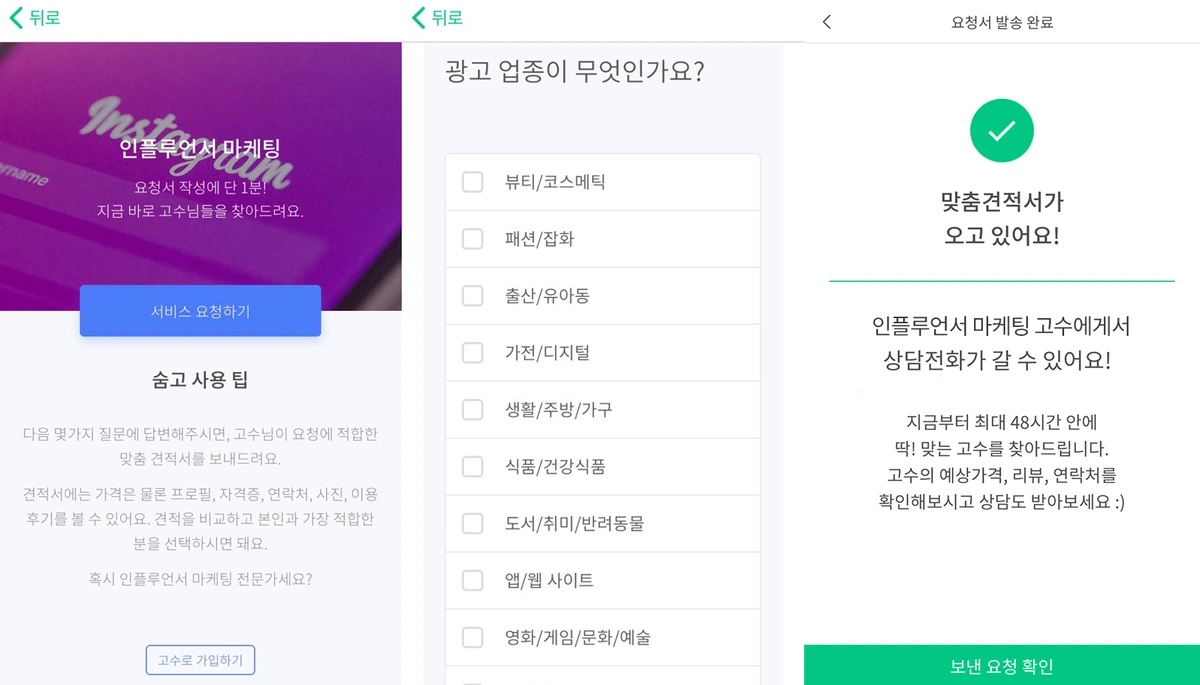Screen dimensions: 1200x685
Task: Select the 앱/웹 사이트 checkbox
Action: click(x=473, y=580)
